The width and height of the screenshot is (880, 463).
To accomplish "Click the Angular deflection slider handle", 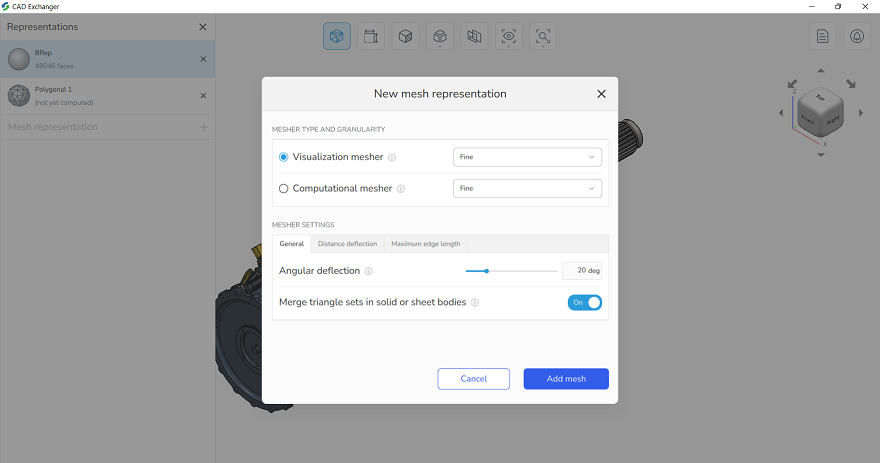I will coord(487,271).
